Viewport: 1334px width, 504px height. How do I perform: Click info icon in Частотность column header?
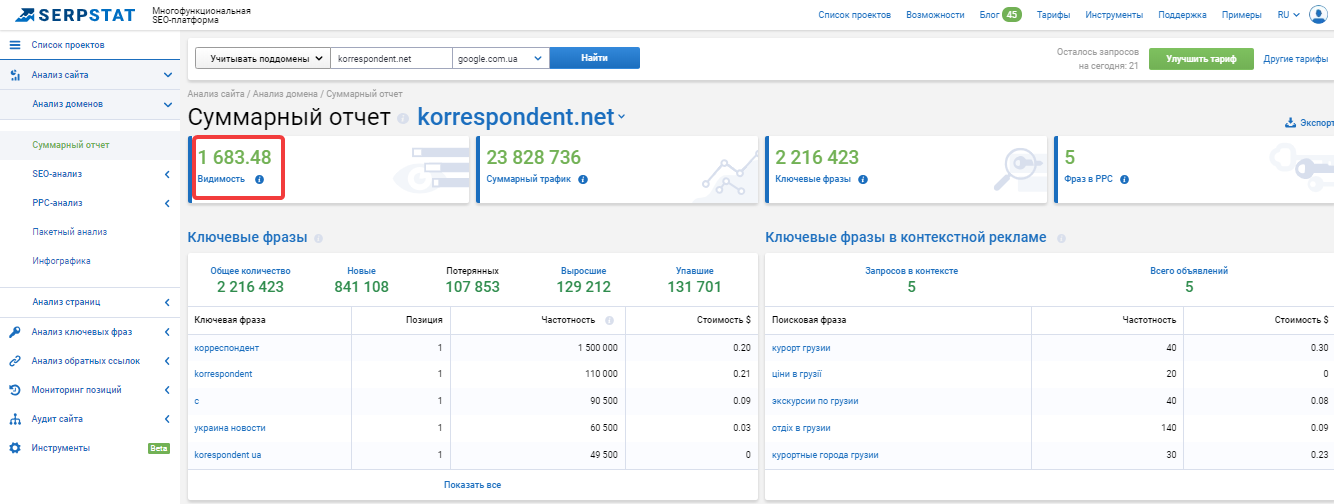[x=609, y=320]
